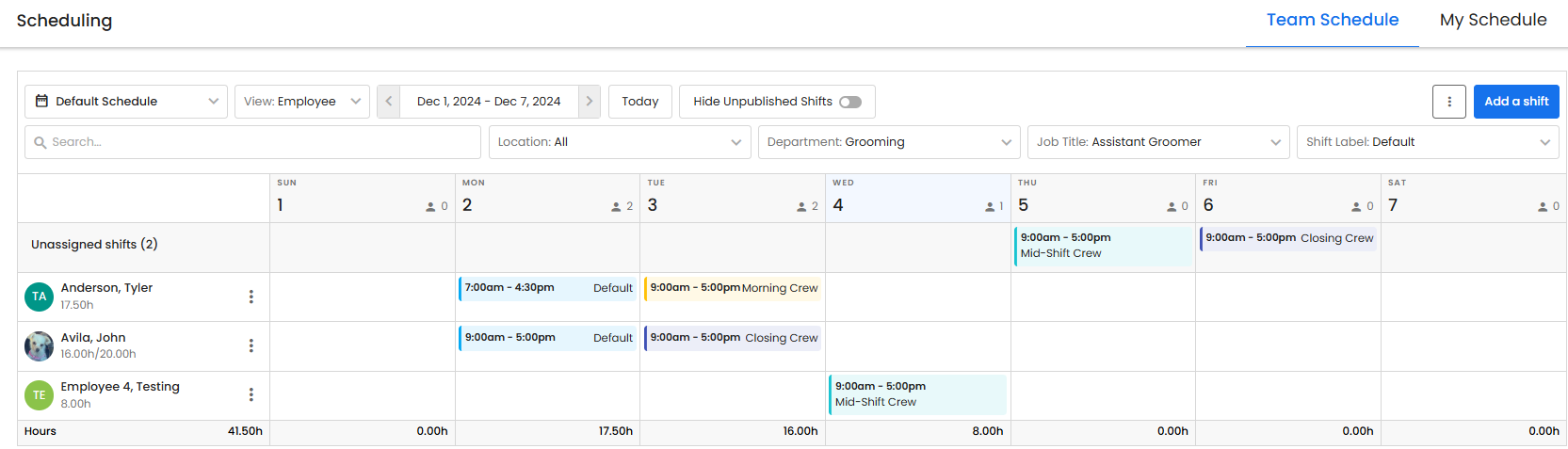1568x449 pixels.
Task: Toggle Hide Unpublished Shifts switch
Action: point(849,102)
